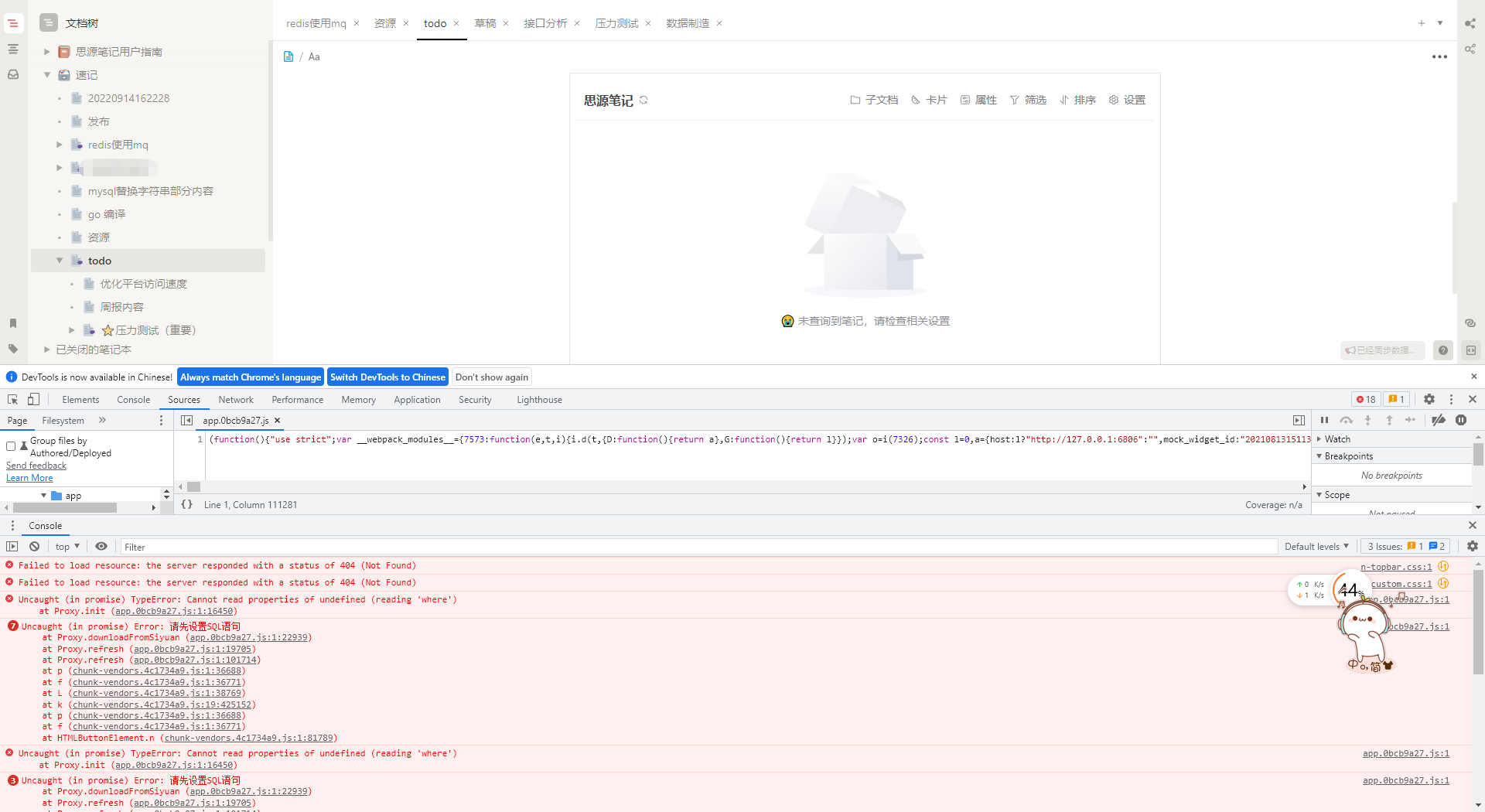
Task: Click the pause script execution button
Action: [1324, 420]
